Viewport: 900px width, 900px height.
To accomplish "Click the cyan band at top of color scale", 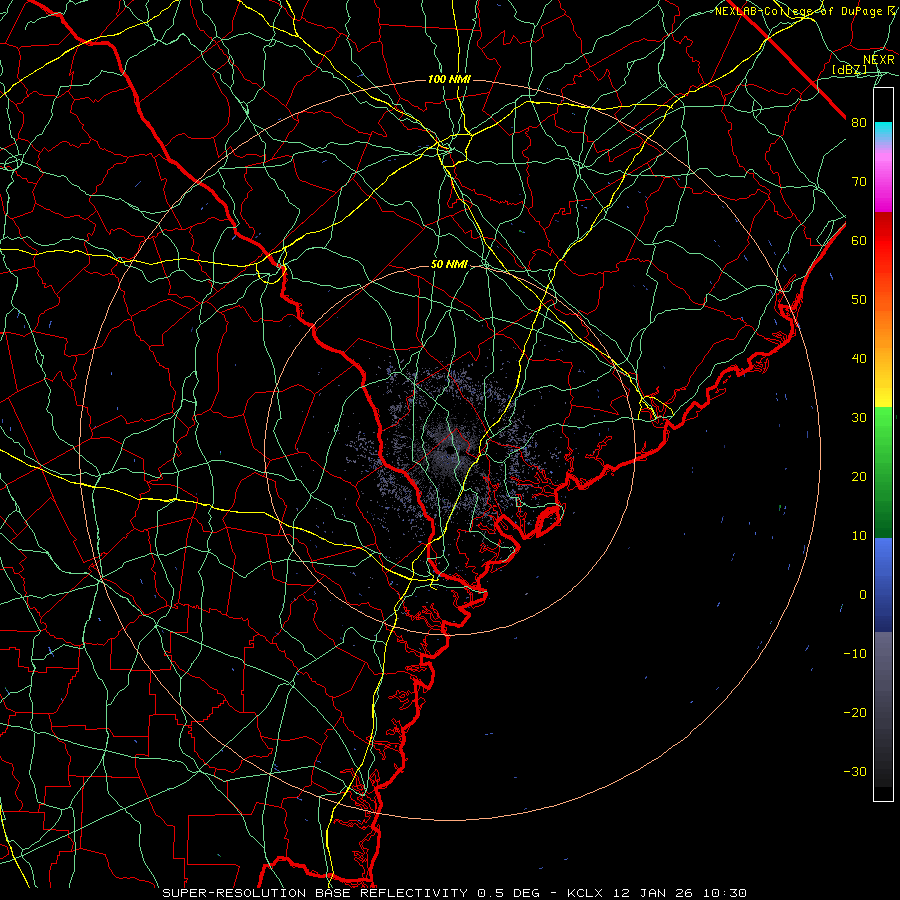I will [883, 132].
